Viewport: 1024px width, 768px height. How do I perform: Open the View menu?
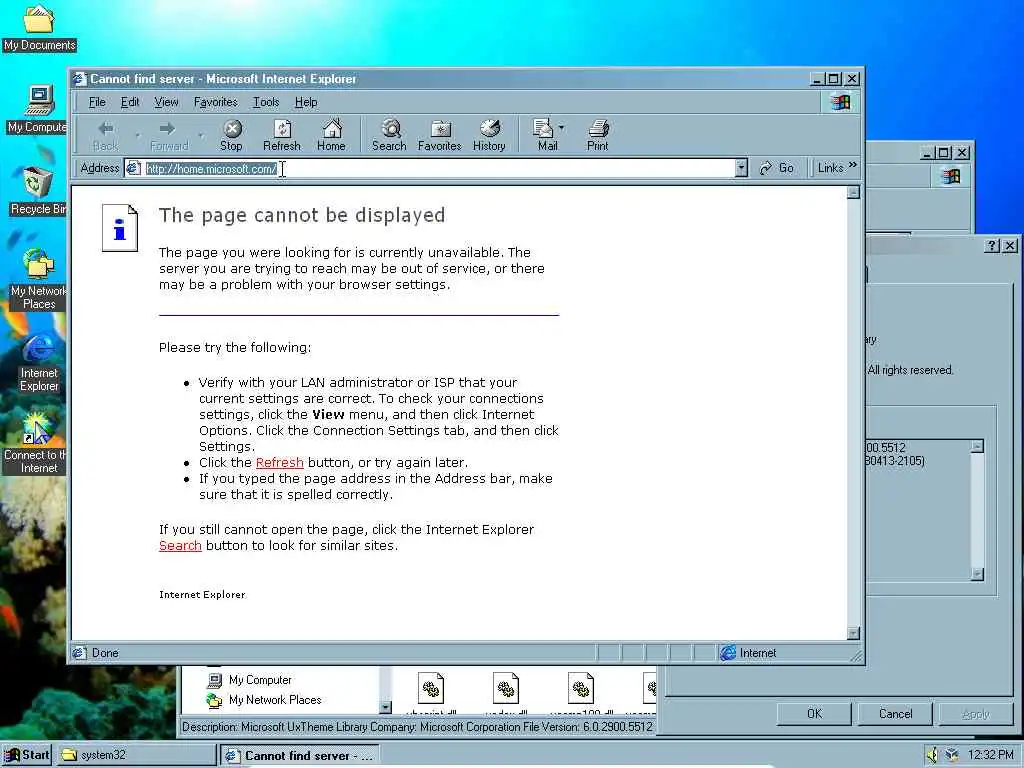[x=166, y=102]
